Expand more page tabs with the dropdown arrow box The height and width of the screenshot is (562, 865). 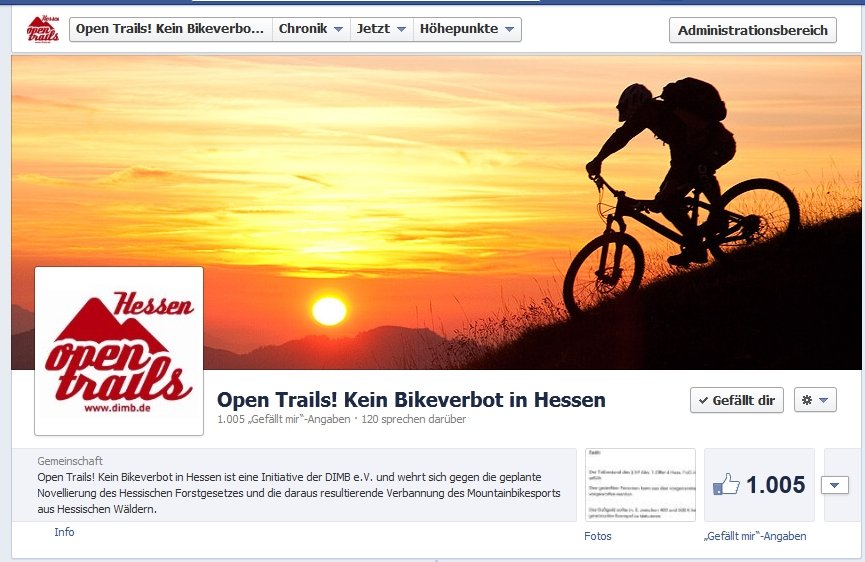point(835,485)
